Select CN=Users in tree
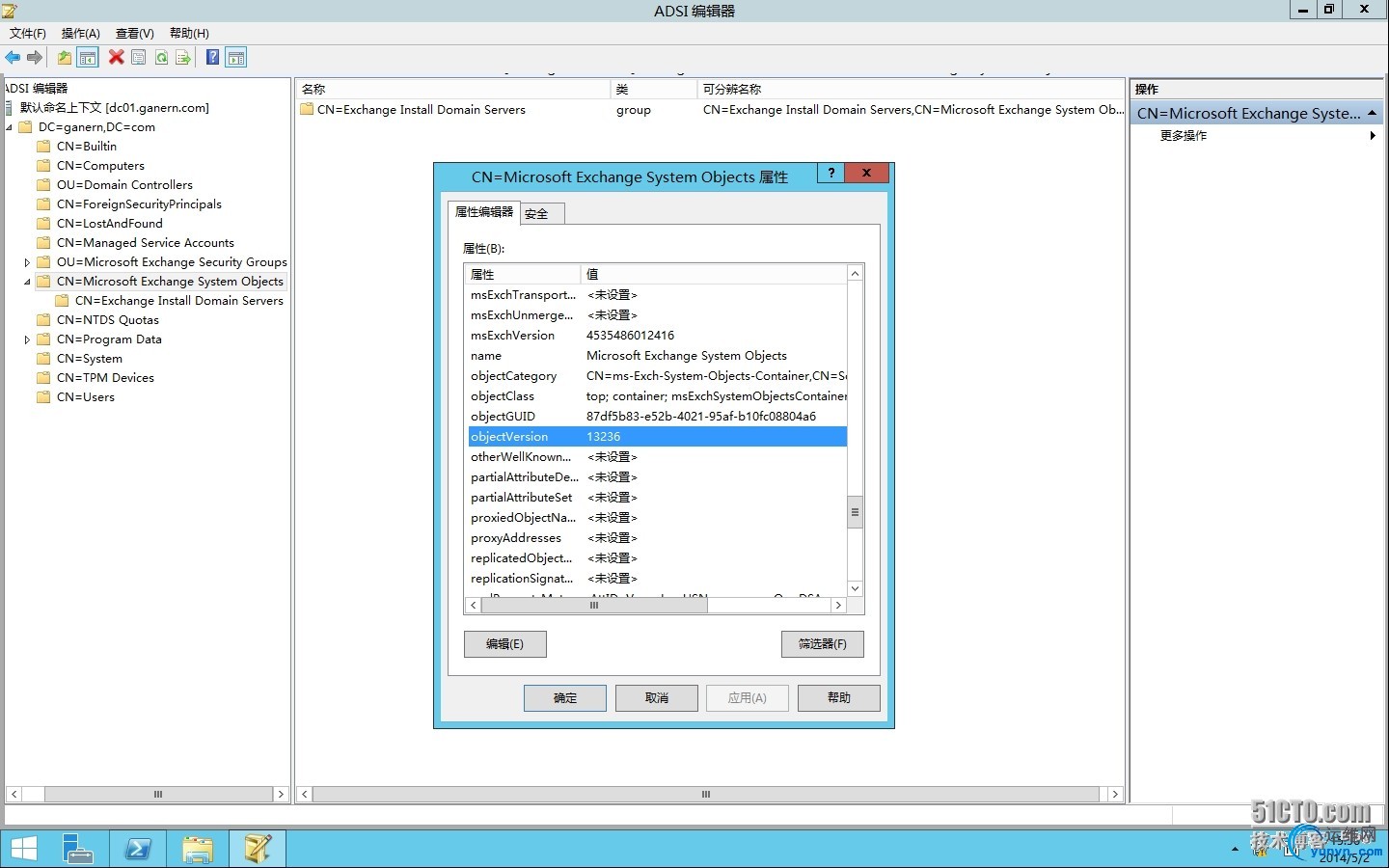Viewport: 1389px width, 868px height. (x=86, y=397)
